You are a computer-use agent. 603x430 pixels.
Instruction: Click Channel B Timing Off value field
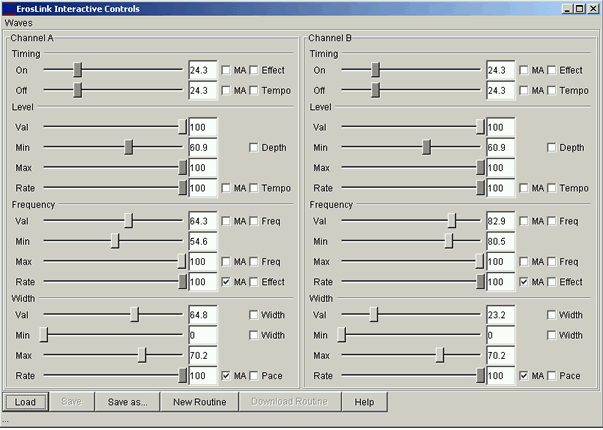point(501,90)
